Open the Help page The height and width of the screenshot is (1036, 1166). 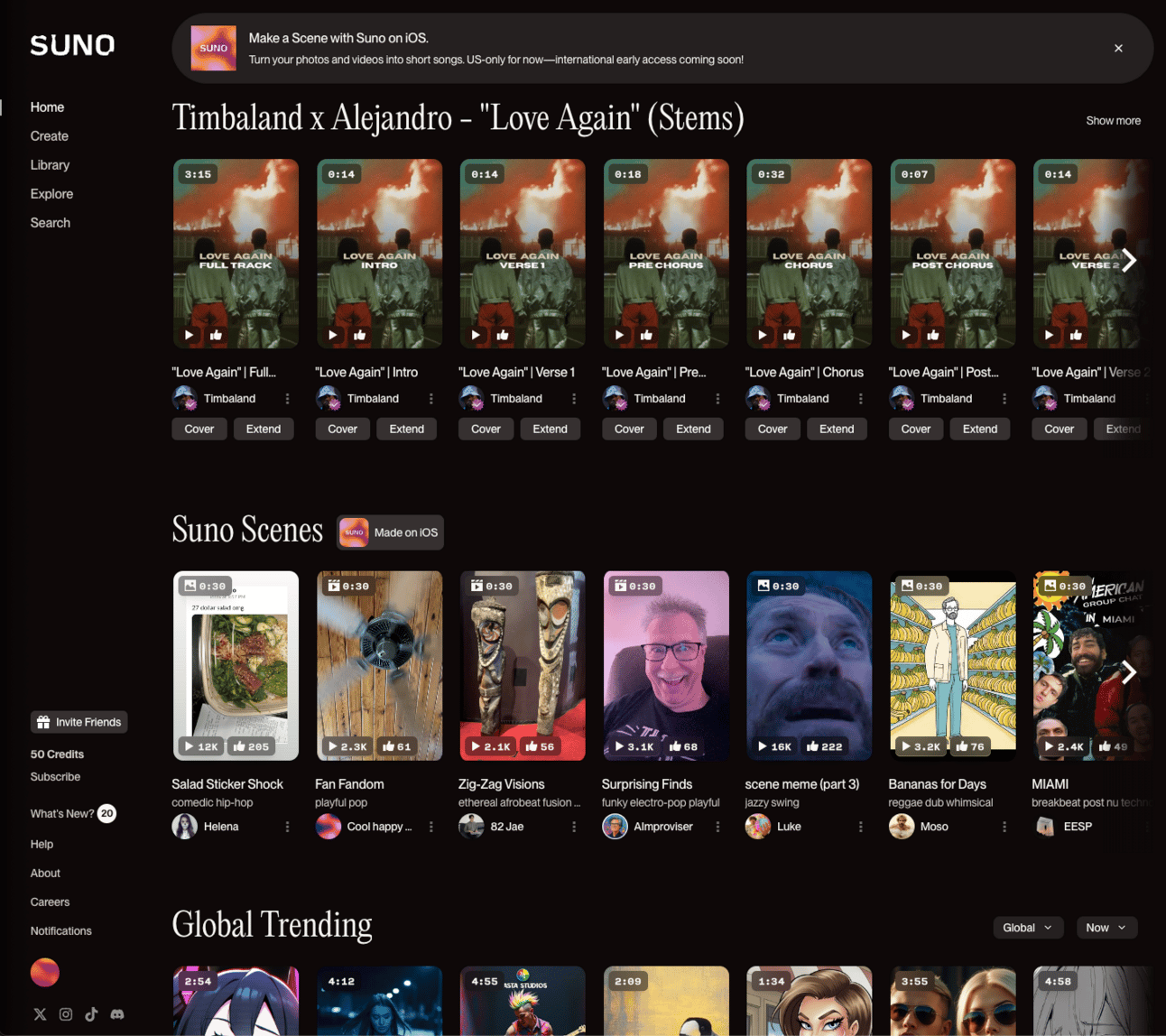coord(42,845)
